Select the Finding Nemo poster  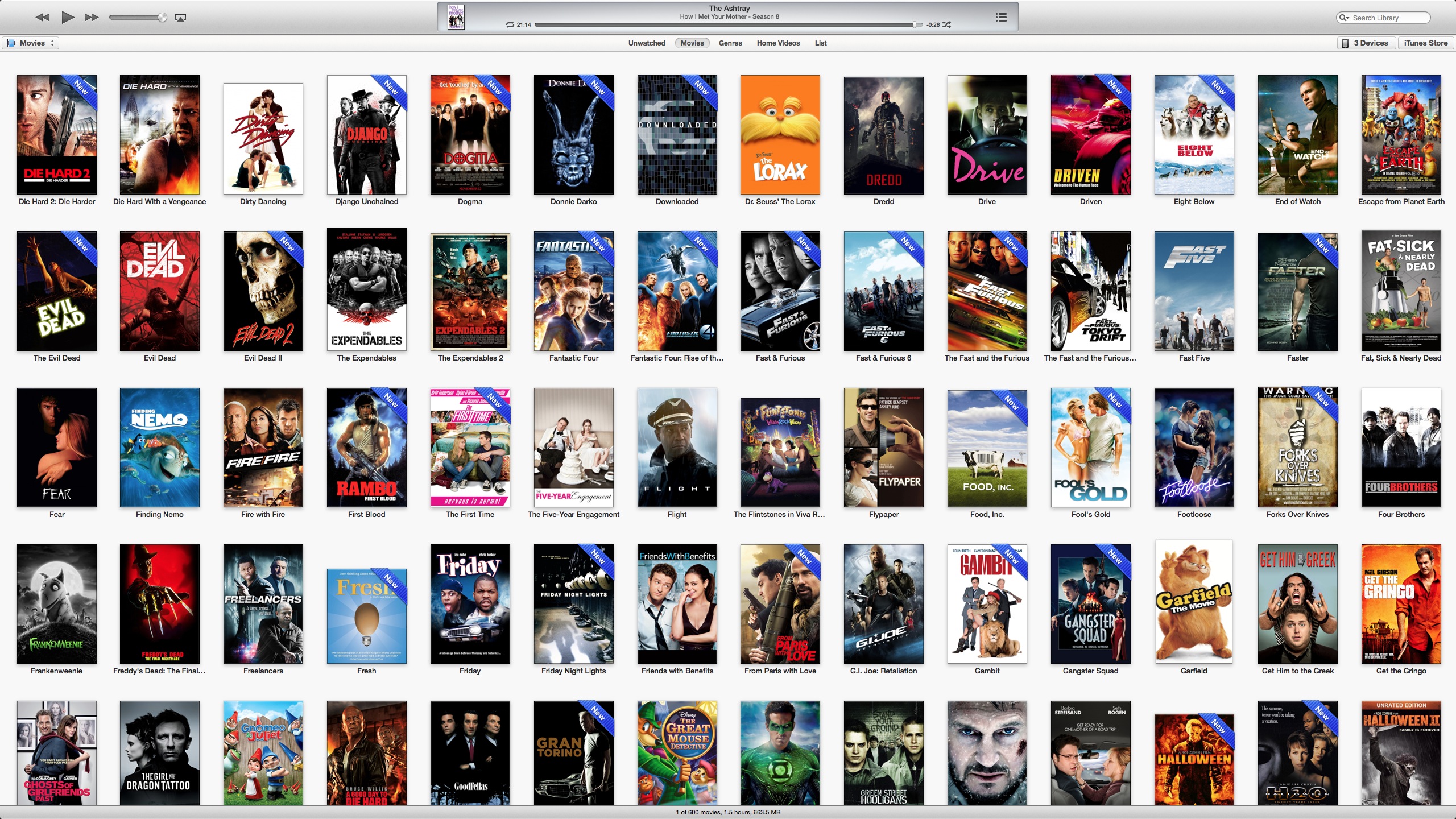(x=160, y=448)
